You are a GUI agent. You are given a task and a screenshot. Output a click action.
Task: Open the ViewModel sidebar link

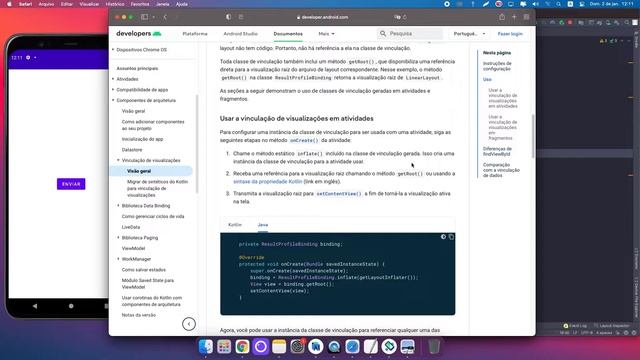133,248
